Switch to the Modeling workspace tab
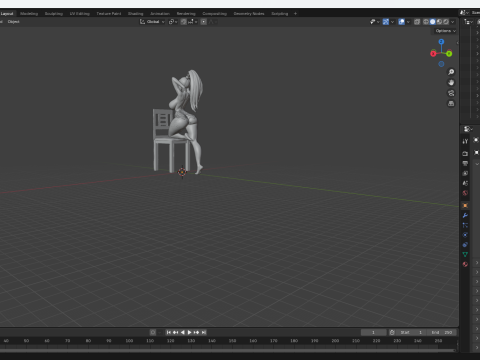The image size is (480, 360). click(29, 14)
